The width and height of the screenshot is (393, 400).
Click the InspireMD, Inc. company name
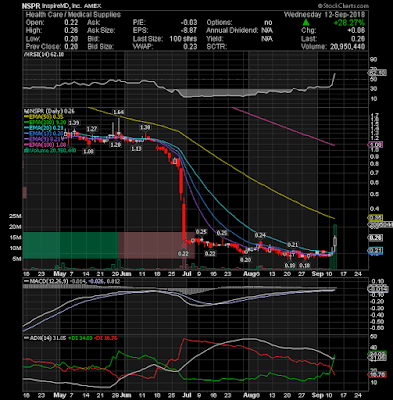pyautogui.click(x=62, y=6)
